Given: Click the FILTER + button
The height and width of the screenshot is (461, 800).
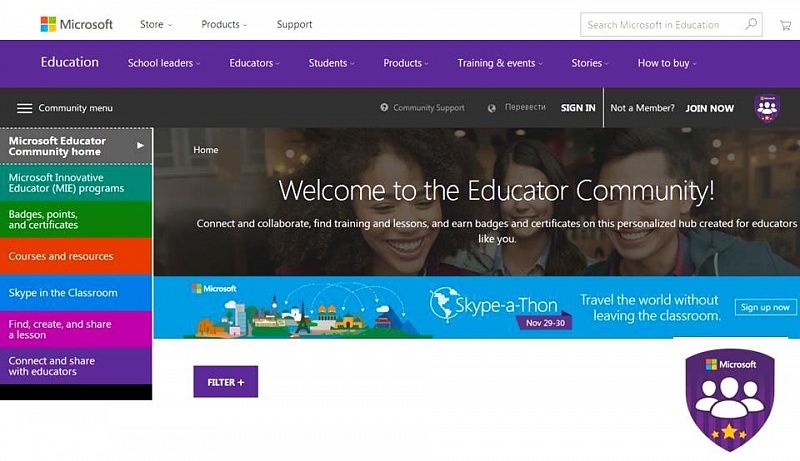Looking at the screenshot, I should (x=226, y=381).
